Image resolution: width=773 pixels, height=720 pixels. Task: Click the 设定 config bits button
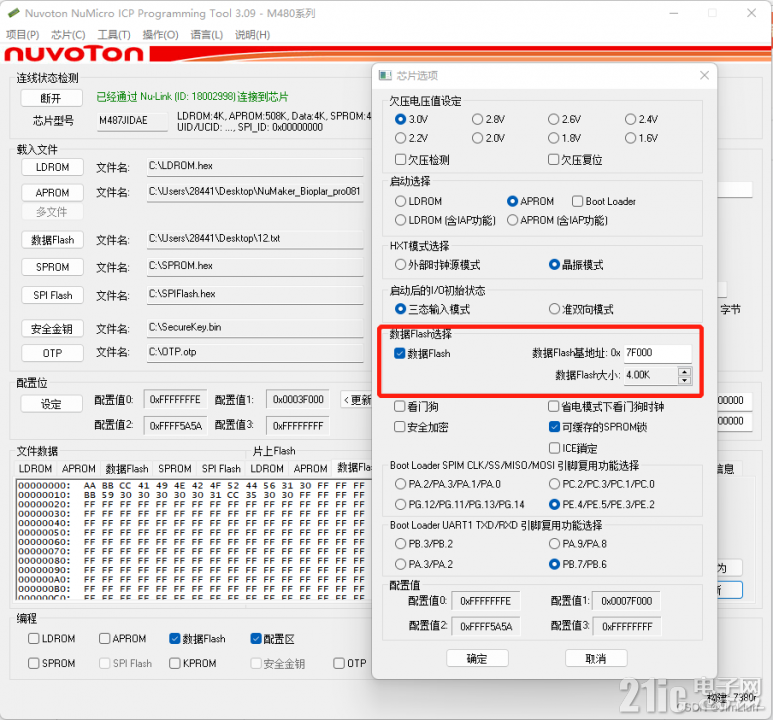click(x=51, y=404)
